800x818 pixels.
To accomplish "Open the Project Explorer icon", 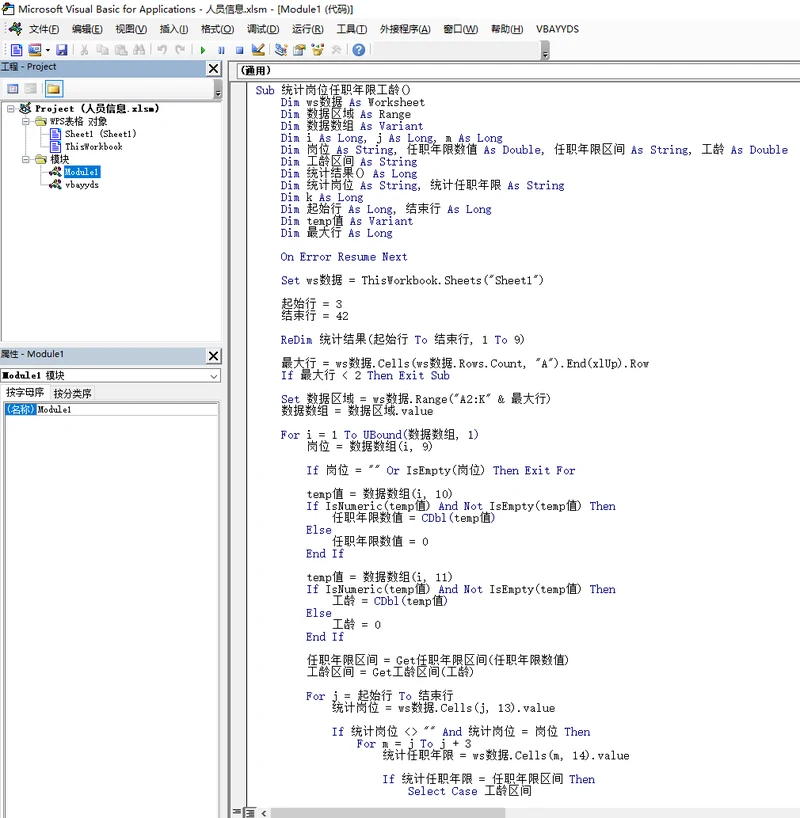I will point(281,50).
